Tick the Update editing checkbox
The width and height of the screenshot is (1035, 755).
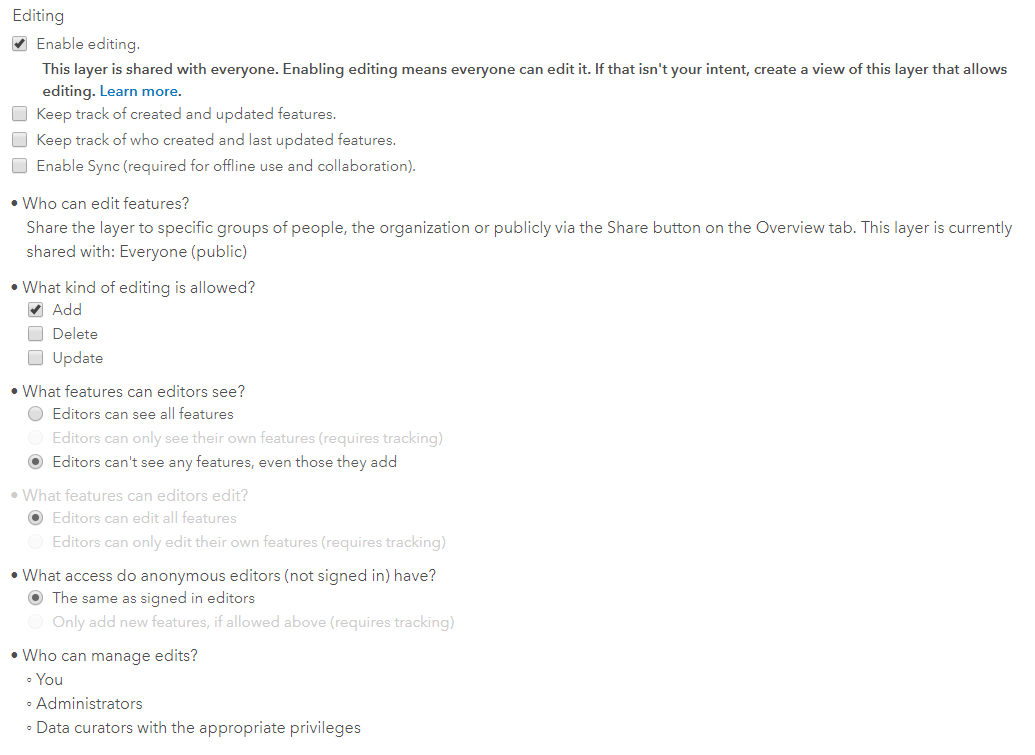click(36, 358)
